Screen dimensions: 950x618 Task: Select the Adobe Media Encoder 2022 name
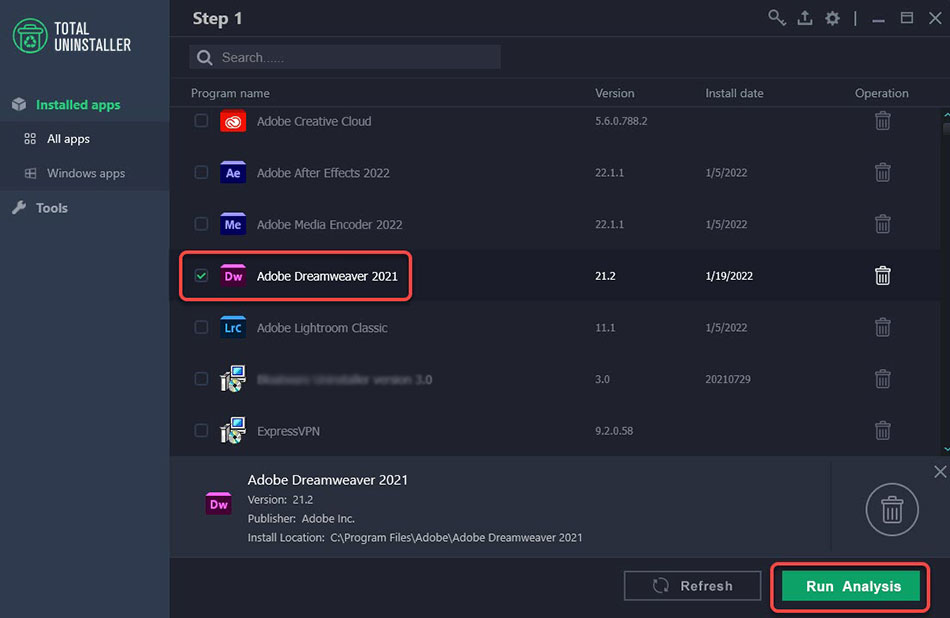click(x=330, y=224)
